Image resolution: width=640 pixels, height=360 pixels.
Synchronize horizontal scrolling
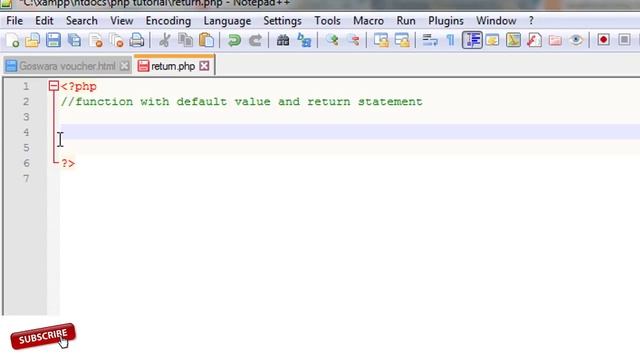point(402,40)
